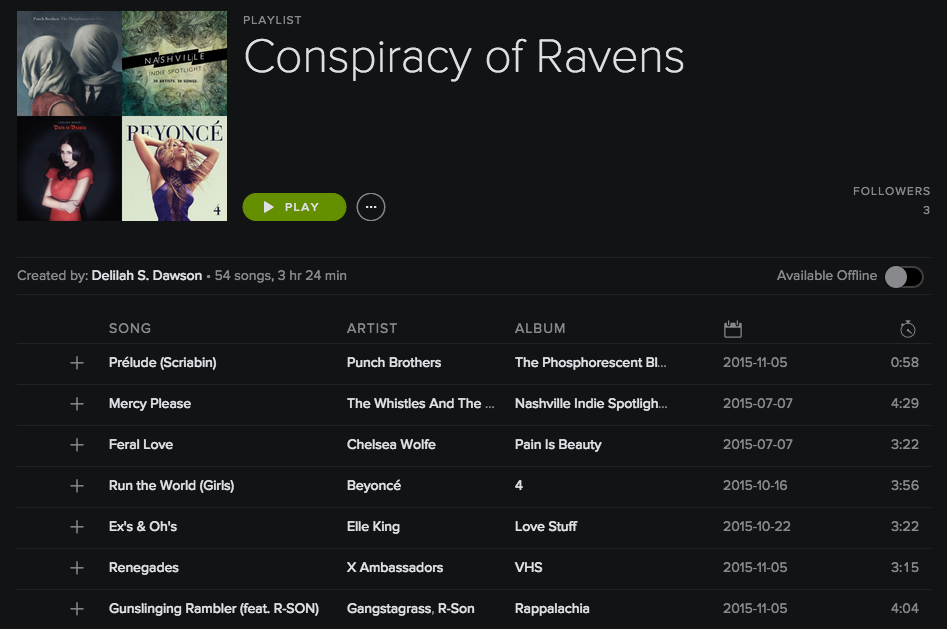
Task: Sort tracks by the ALBUM column header
Action: click(540, 328)
